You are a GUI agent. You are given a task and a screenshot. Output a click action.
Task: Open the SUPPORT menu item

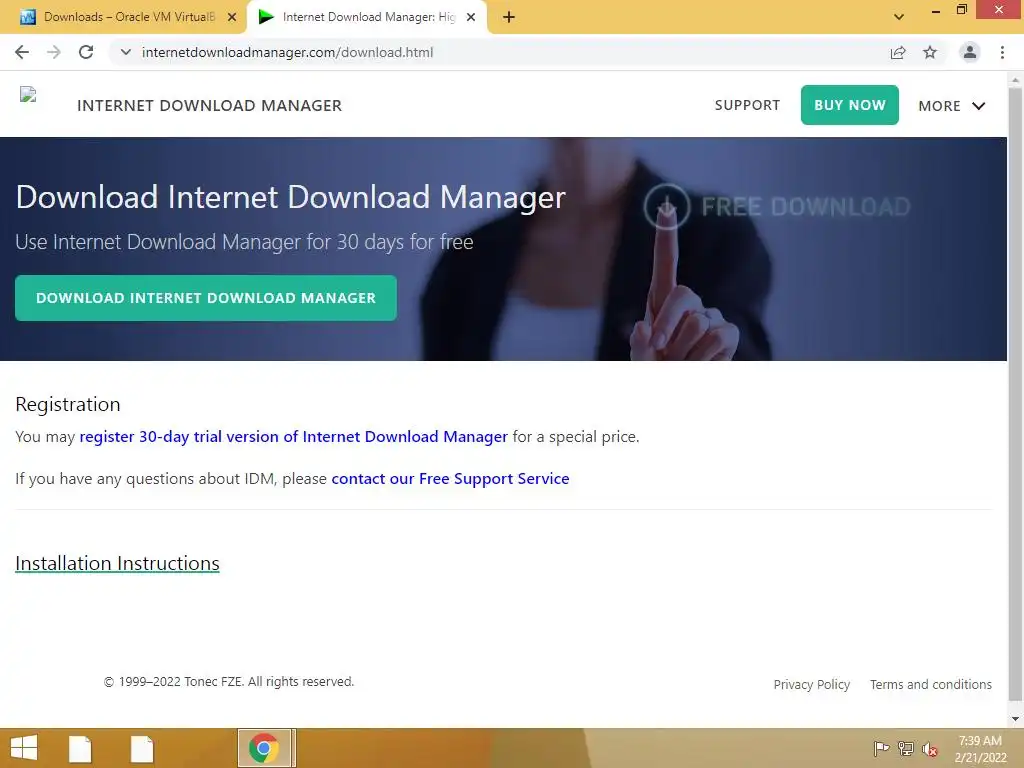(x=747, y=105)
